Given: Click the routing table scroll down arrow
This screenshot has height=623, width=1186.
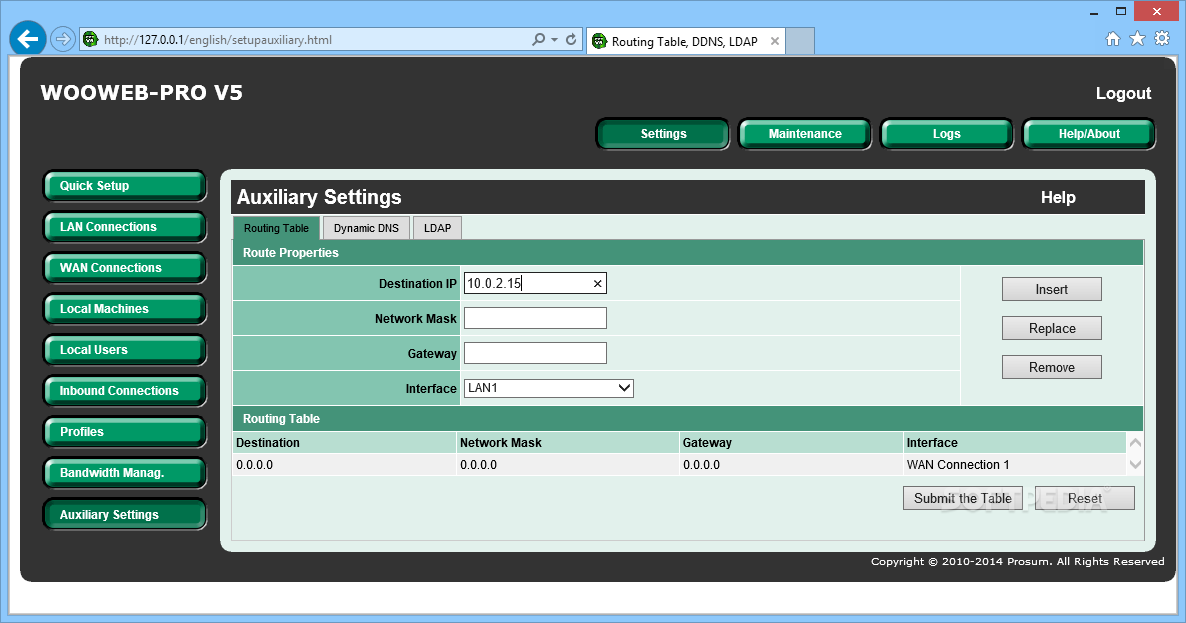Looking at the screenshot, I should point(1135,464).
